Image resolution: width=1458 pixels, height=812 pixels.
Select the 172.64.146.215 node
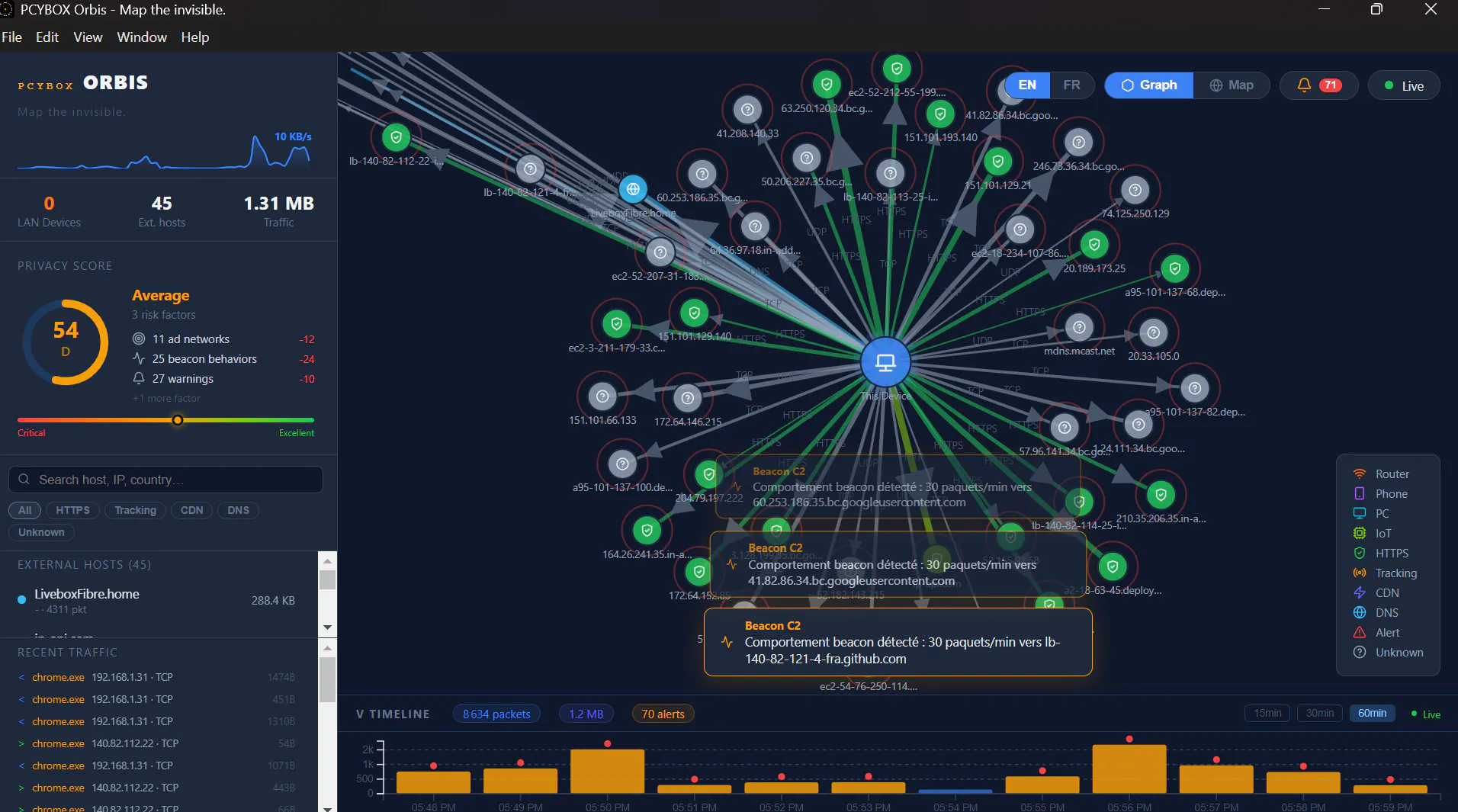coord(688,398)
